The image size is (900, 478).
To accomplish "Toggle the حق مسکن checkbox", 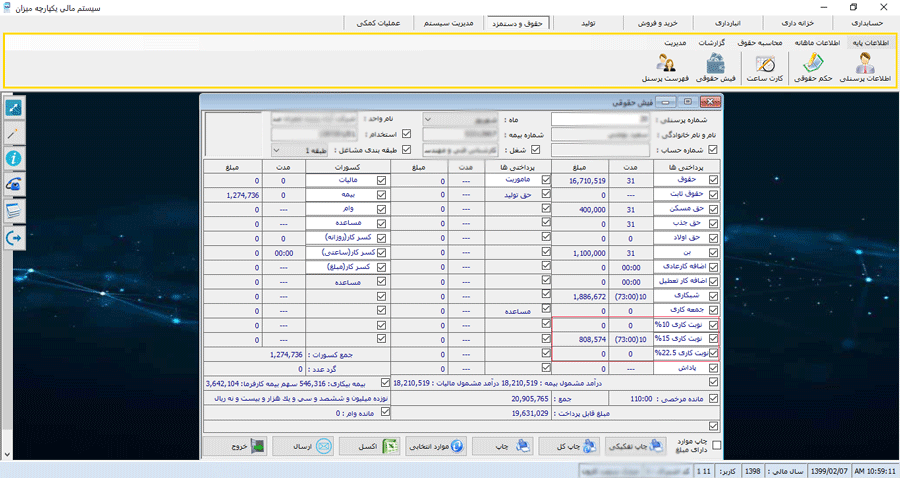I will 713,209.
